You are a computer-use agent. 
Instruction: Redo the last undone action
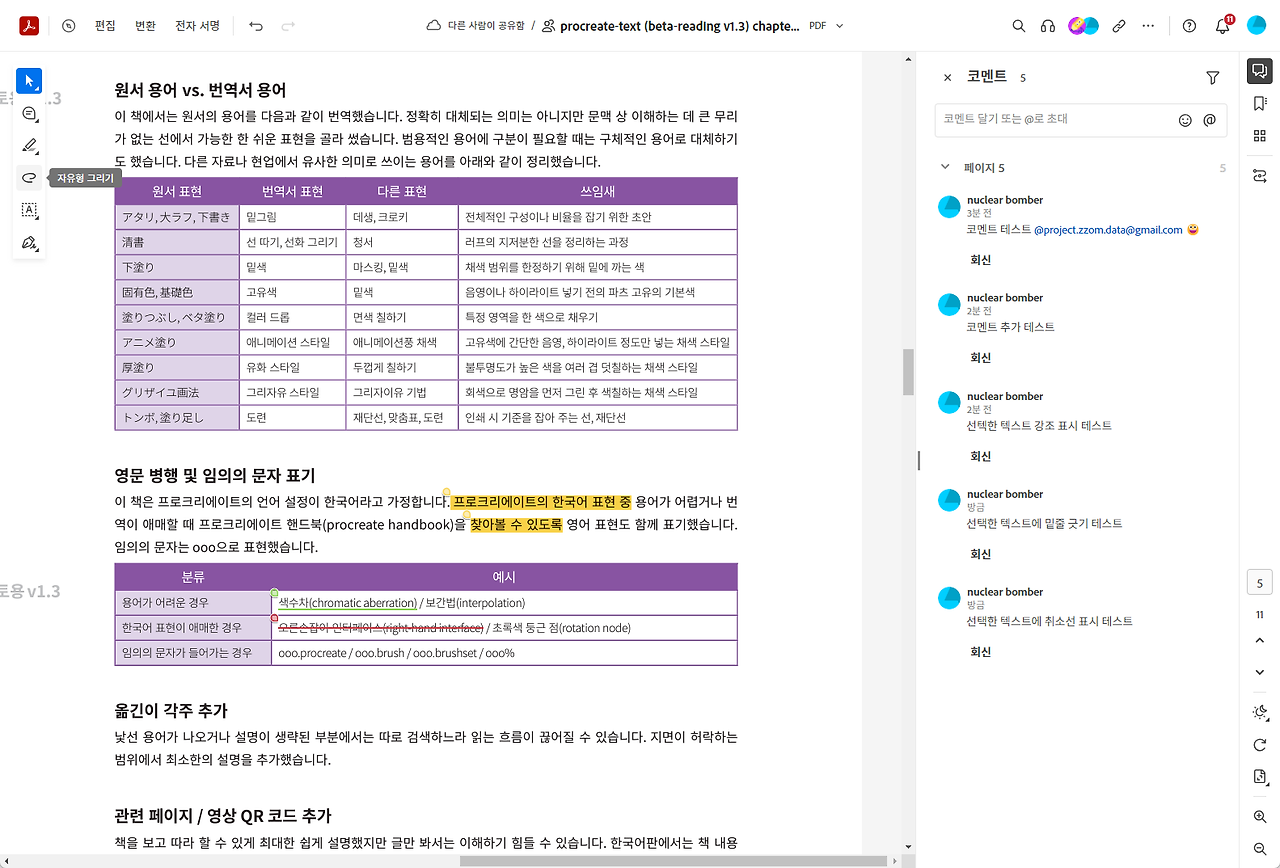pyautogui.click(x=288, y=26)
